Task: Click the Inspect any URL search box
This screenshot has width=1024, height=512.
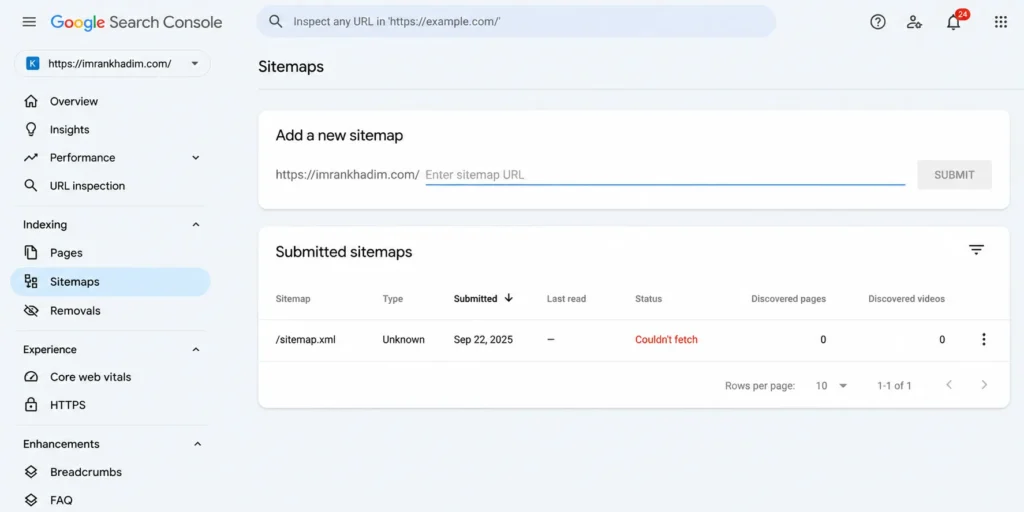Action: 516,22
